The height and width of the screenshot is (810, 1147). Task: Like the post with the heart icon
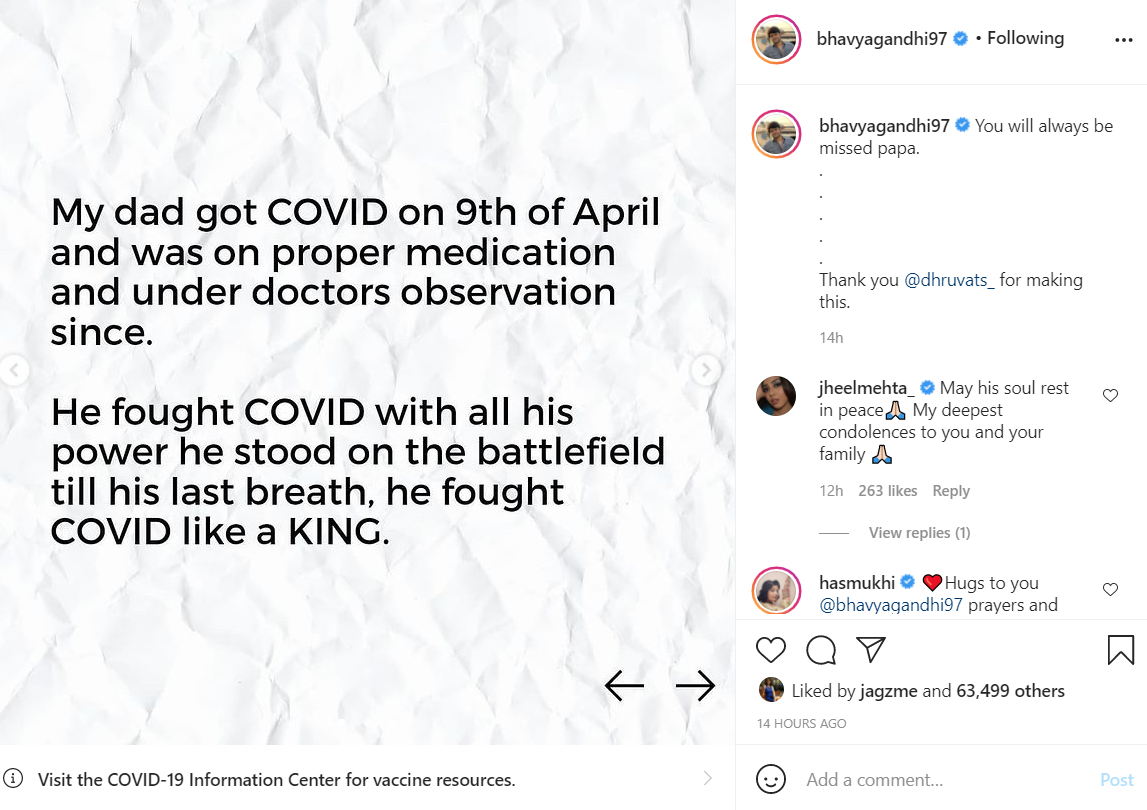tap(771, 650)
